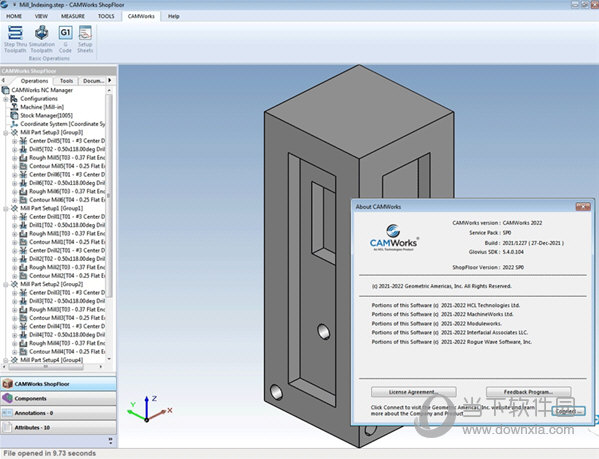Expand the Drill3 operation
This screenshot has height=459, width=599.
point(15,301)
